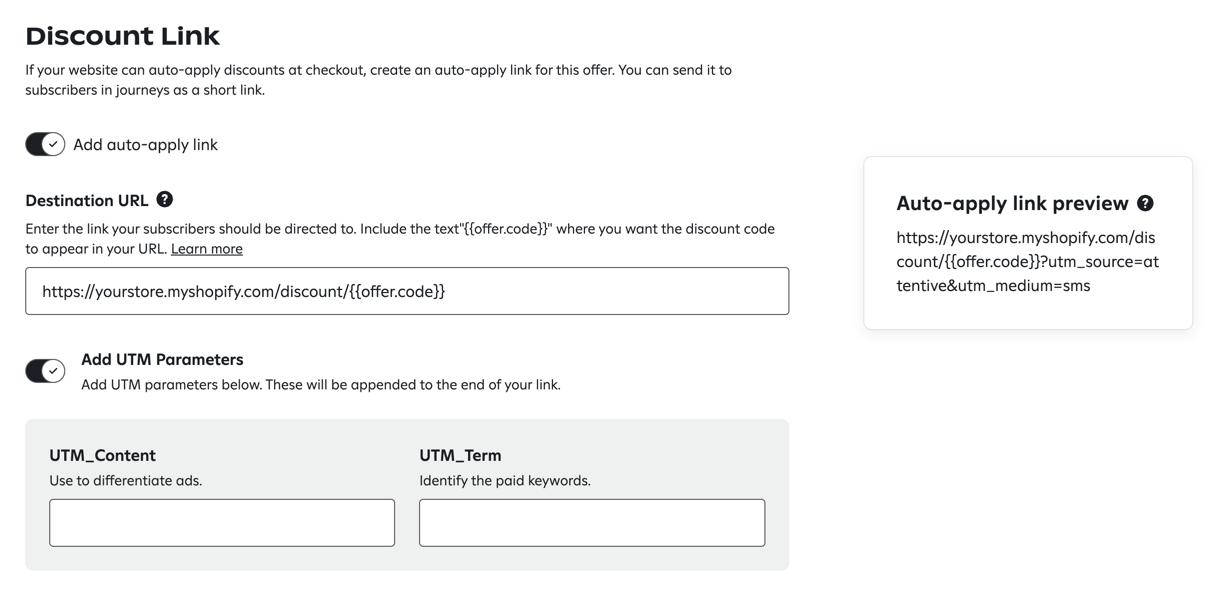The image size is (1230, 596).
Task: Focus the UTM_Term input box
Action: pos(591,522)
